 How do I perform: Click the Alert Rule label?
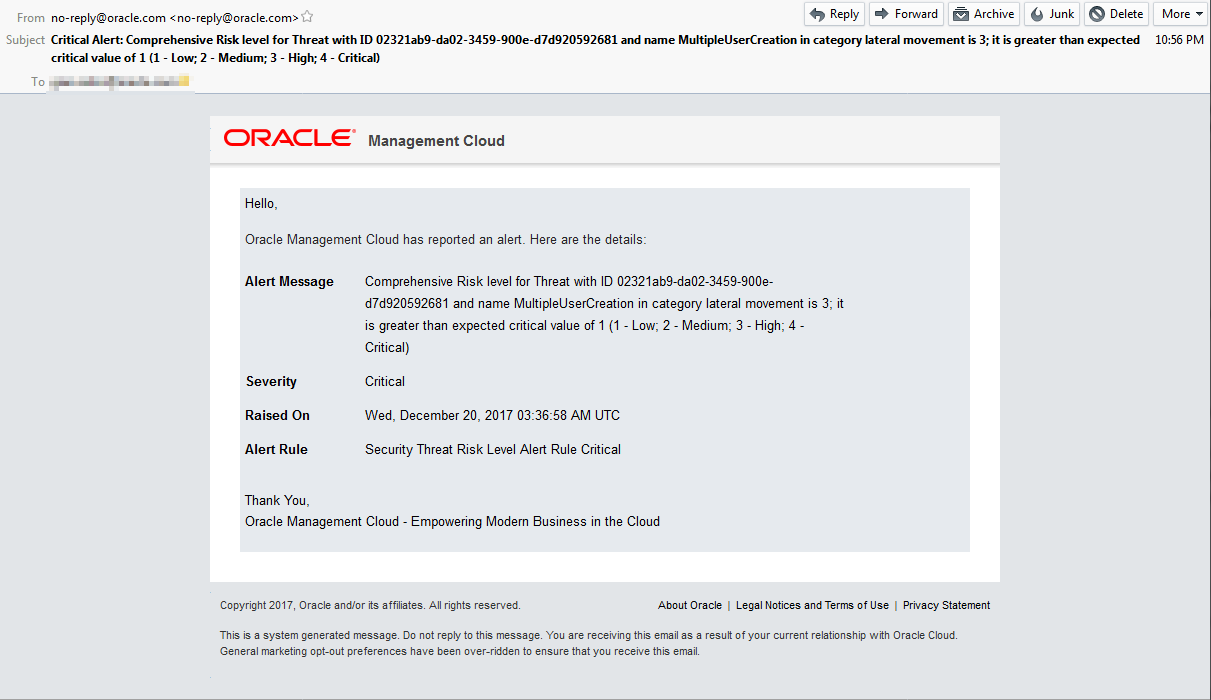(276, 450)
